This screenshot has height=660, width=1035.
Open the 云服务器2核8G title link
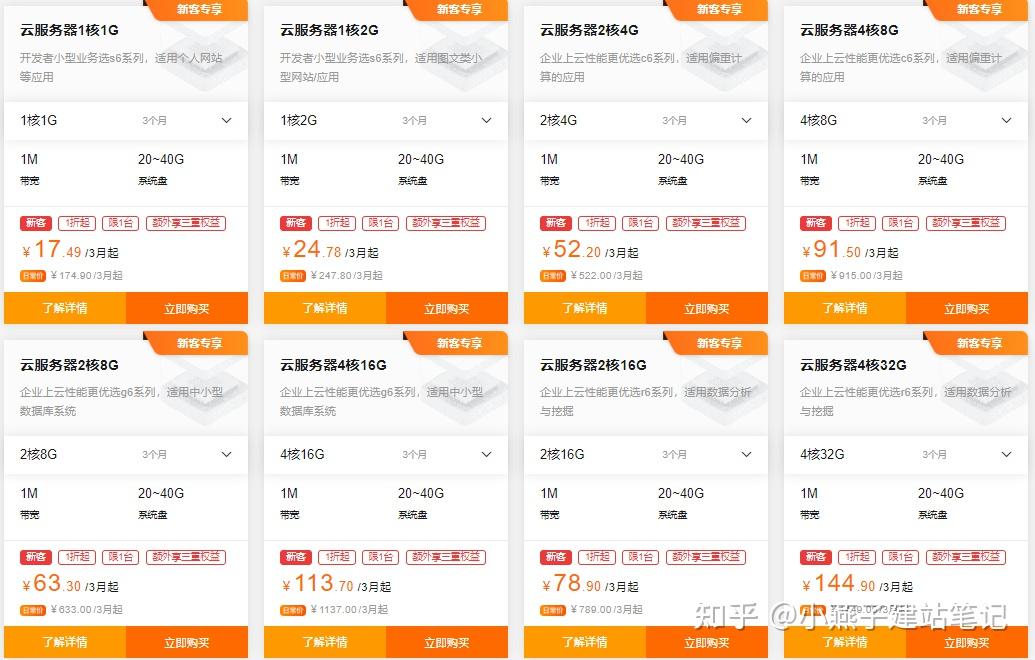click(69, 365)
